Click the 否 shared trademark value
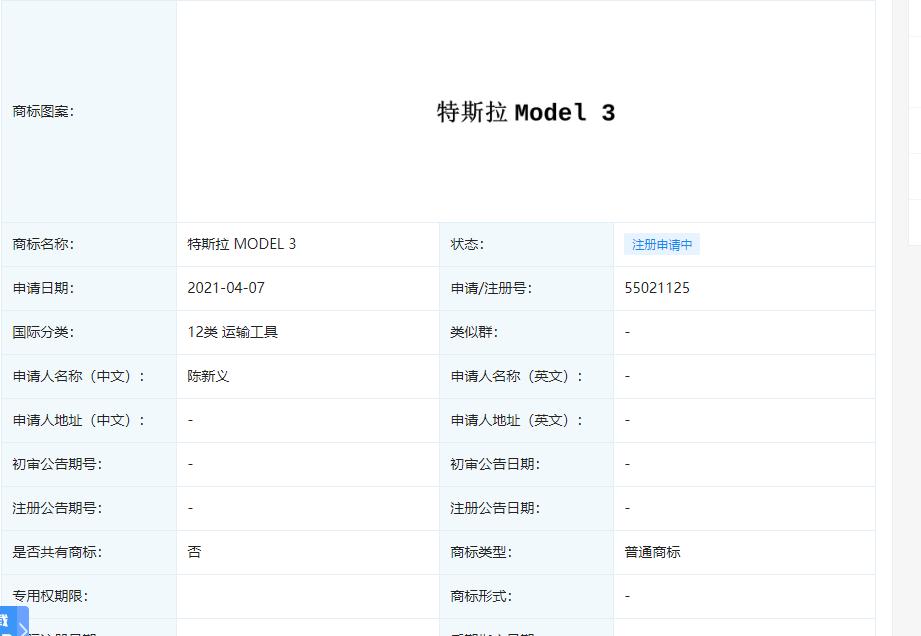Screen dimensions: 921x636 (x=194, y=552)
